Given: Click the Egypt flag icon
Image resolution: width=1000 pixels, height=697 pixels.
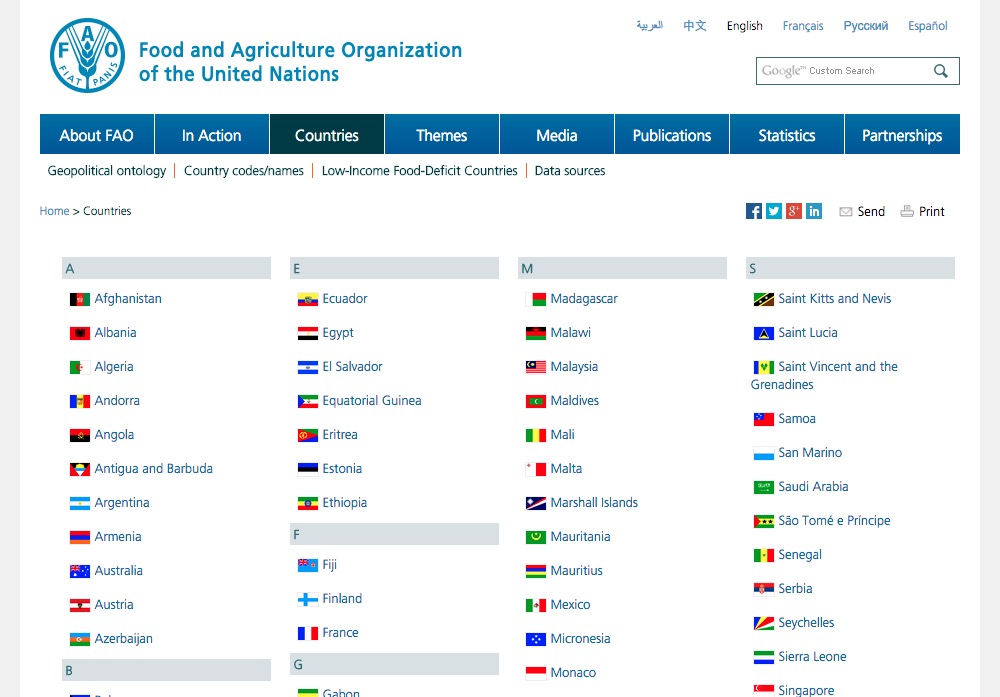Looking at the screenshot, I should [x=308, y=333].
